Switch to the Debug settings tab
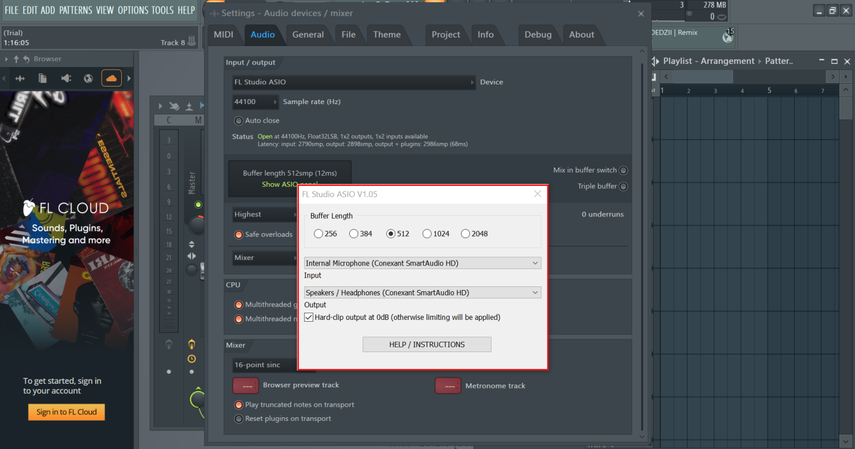This screenshot has height=449, width=855. [x=538, y=34]
